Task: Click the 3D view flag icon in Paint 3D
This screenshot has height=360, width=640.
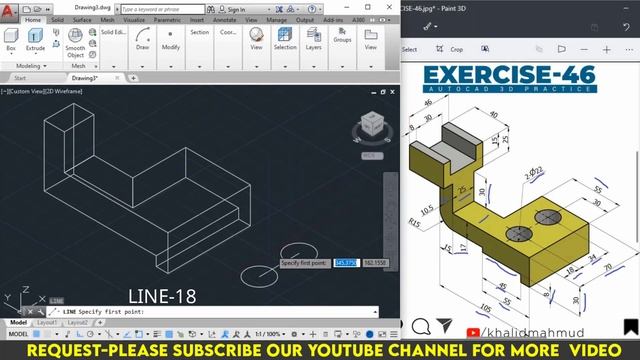Action: pyautogui.click(x=562, y=49)
